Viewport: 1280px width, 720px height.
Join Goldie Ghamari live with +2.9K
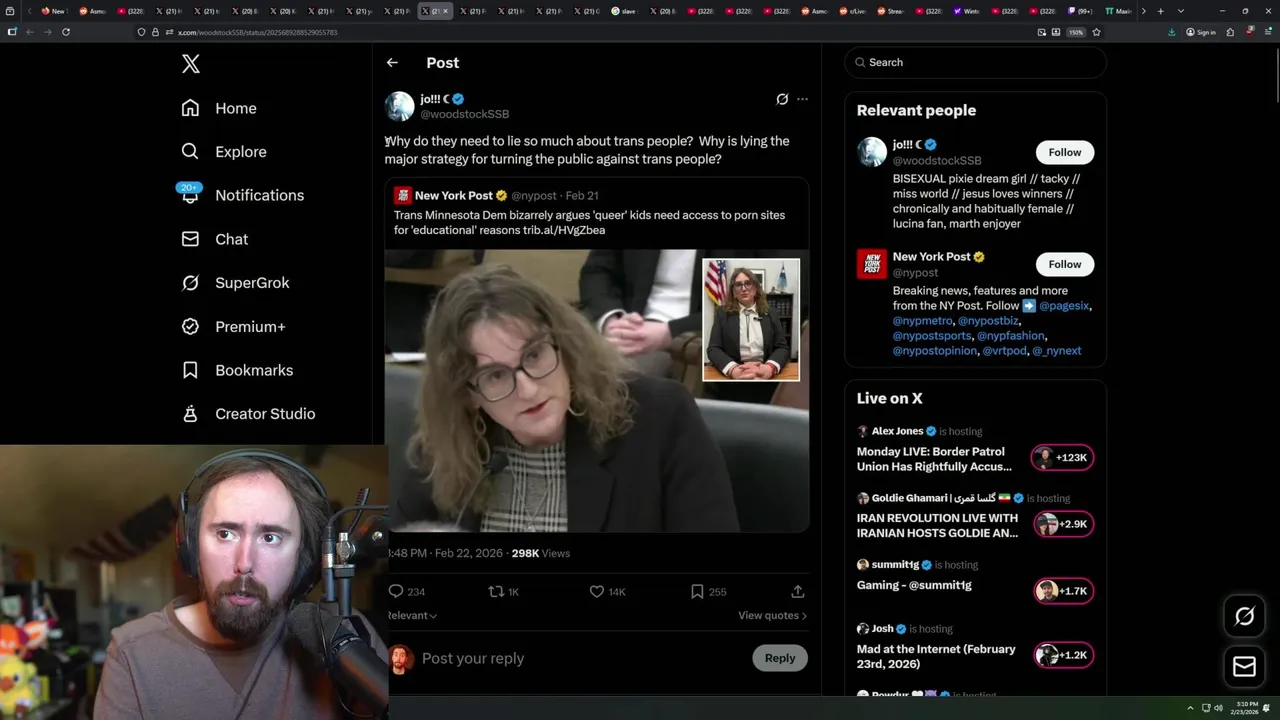pyautogui.click(x=1062, y=524)
